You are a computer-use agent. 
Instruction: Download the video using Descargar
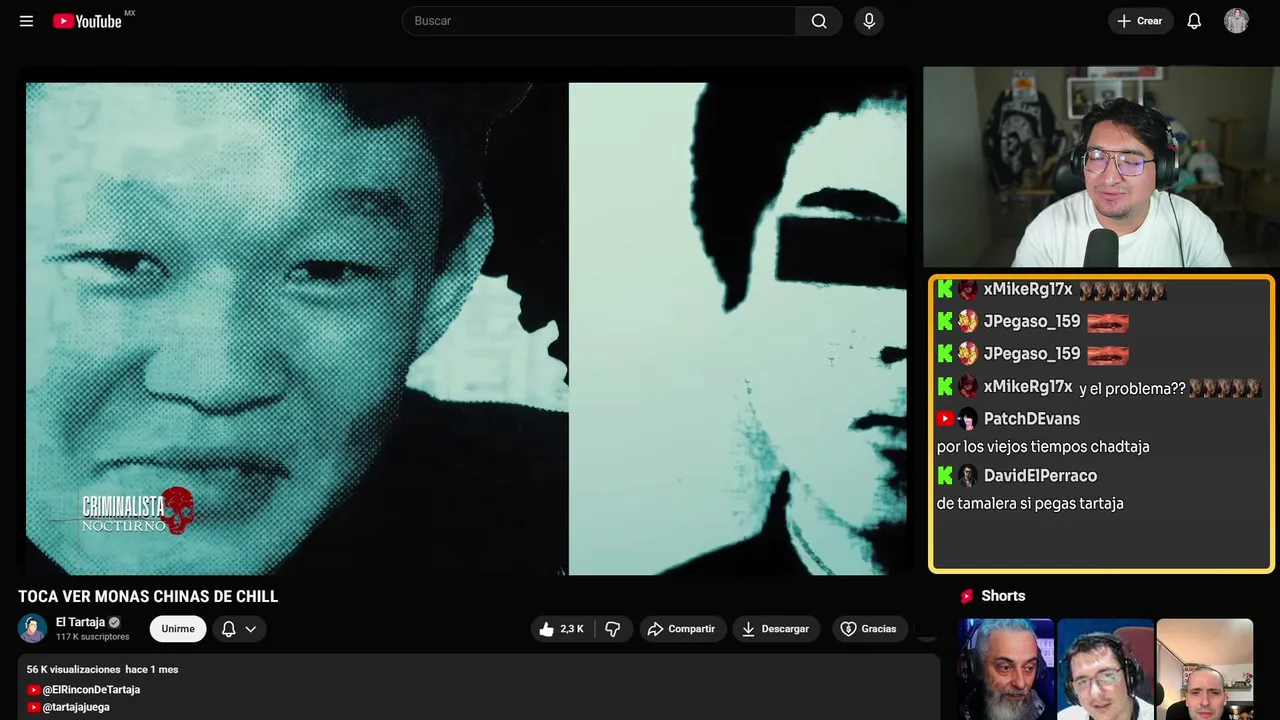click(x=776, y=629)
